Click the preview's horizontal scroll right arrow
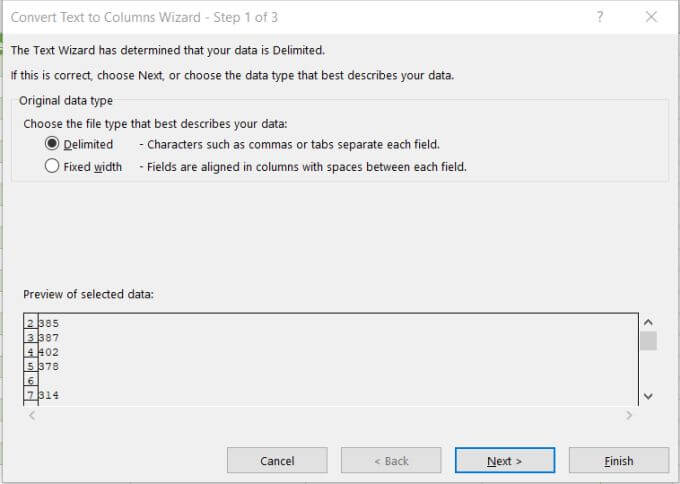Viewport: 680px width, 484px height. (x=629, y=415)
